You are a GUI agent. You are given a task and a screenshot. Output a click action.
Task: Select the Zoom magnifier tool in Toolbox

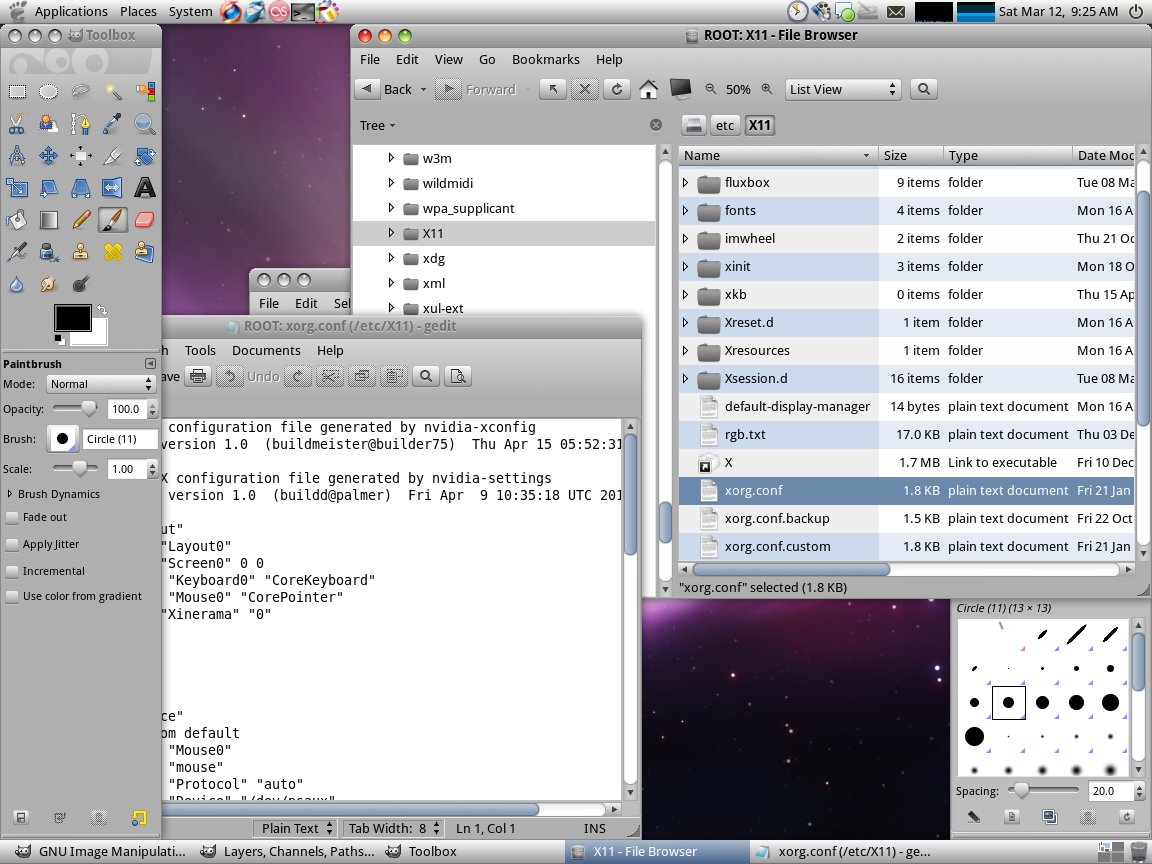tap(145, 123)
